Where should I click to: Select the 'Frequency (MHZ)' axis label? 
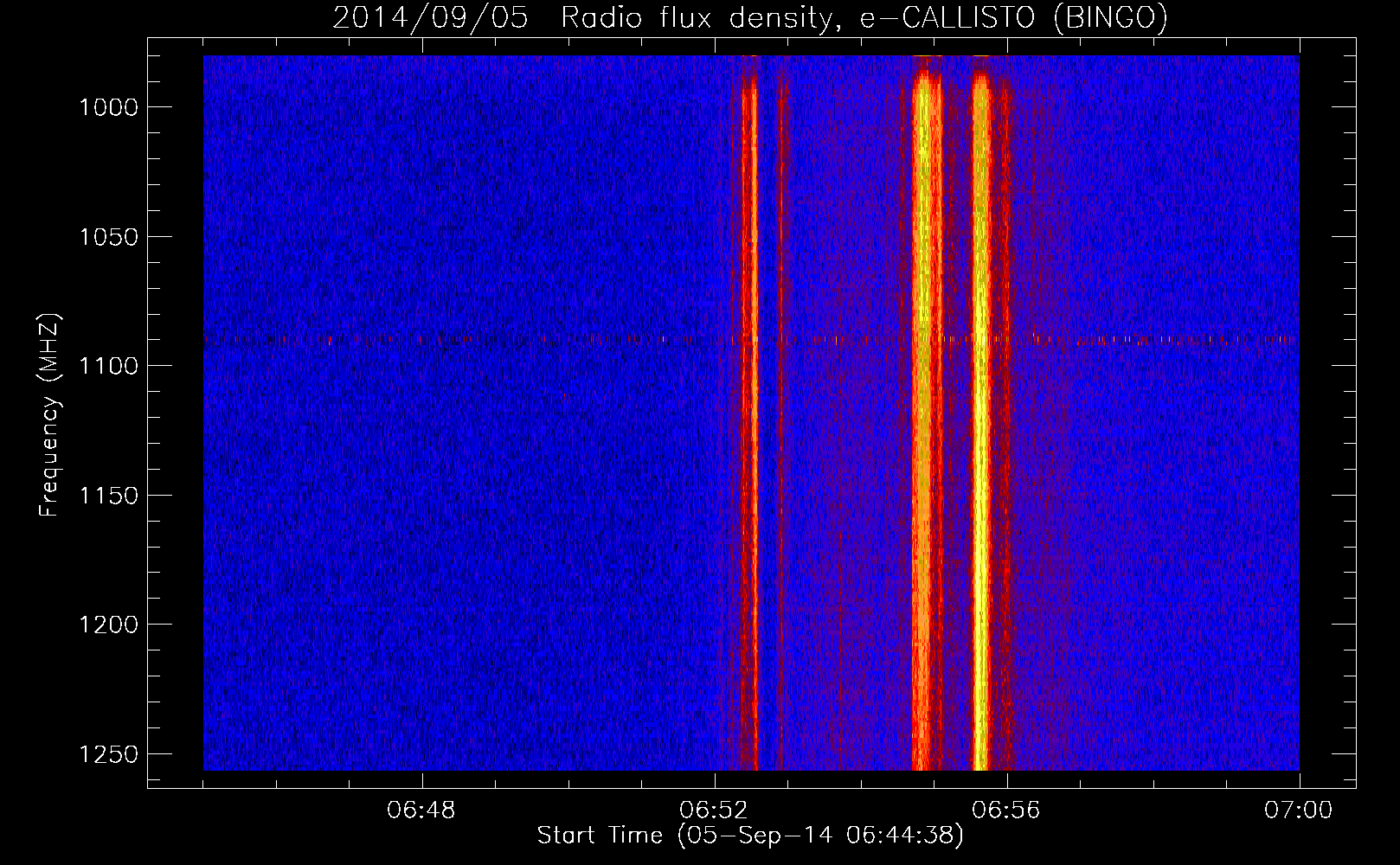[49, 416]
